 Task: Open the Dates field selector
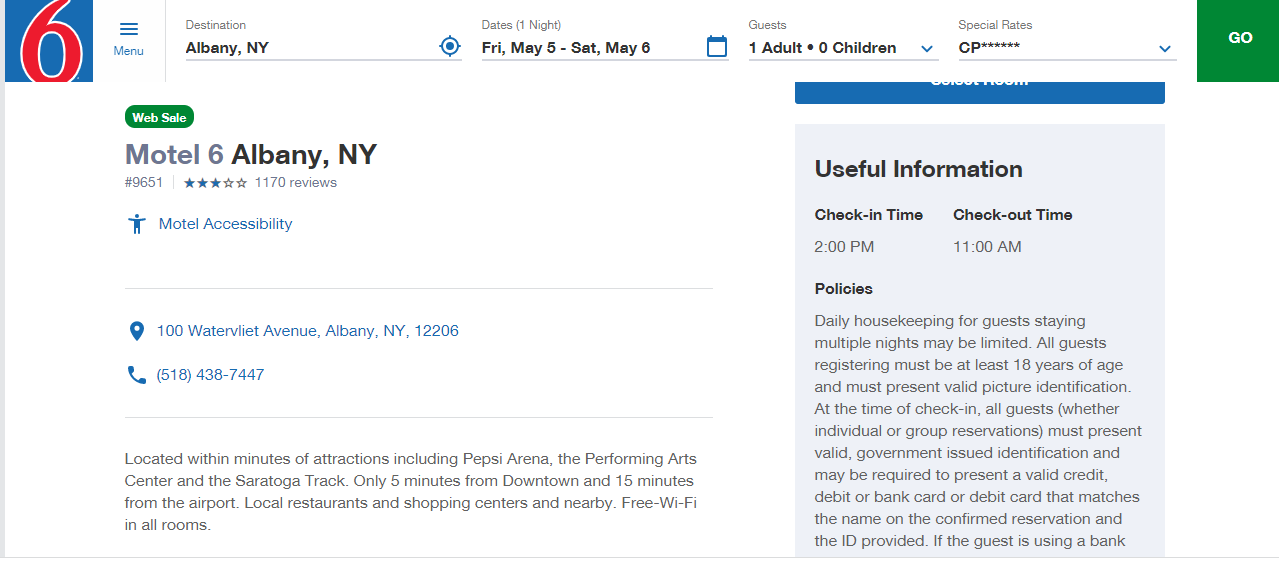(x=590, y=47)
